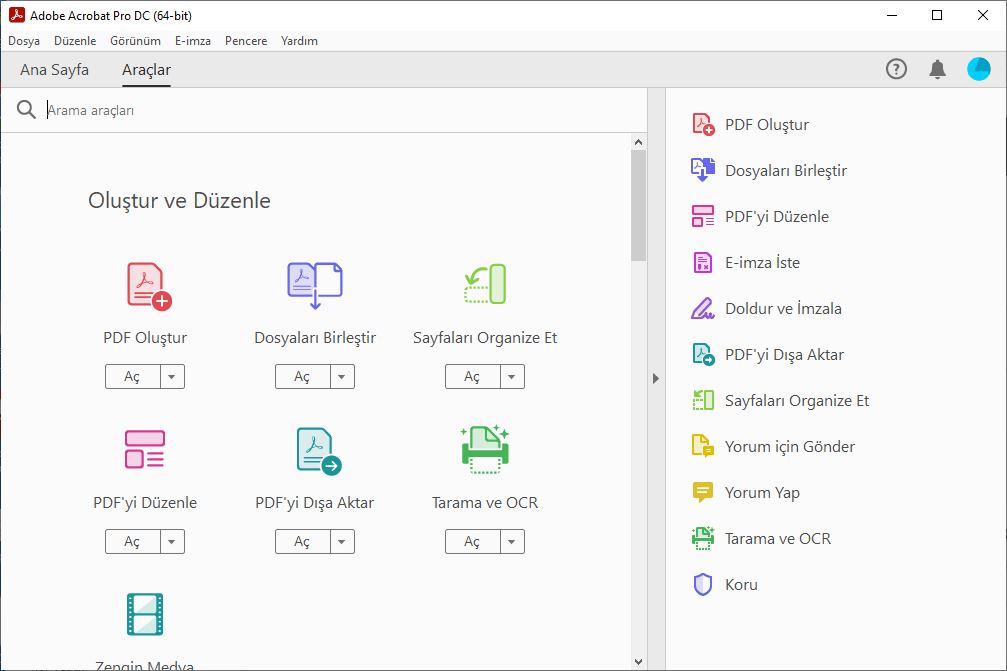1007x671 pixels.
Task: Click the PDF'yi Düzenle icon in the tools grid
Action: click(144, 449)
